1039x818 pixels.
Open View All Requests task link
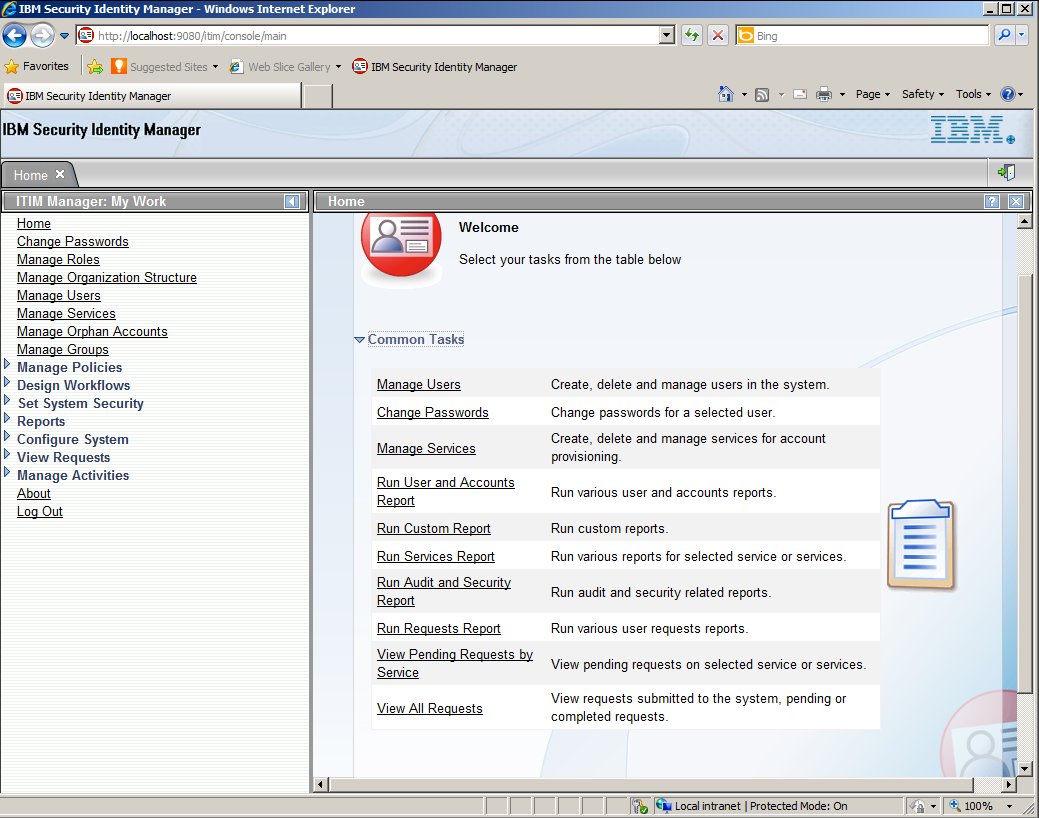[429, 708]
